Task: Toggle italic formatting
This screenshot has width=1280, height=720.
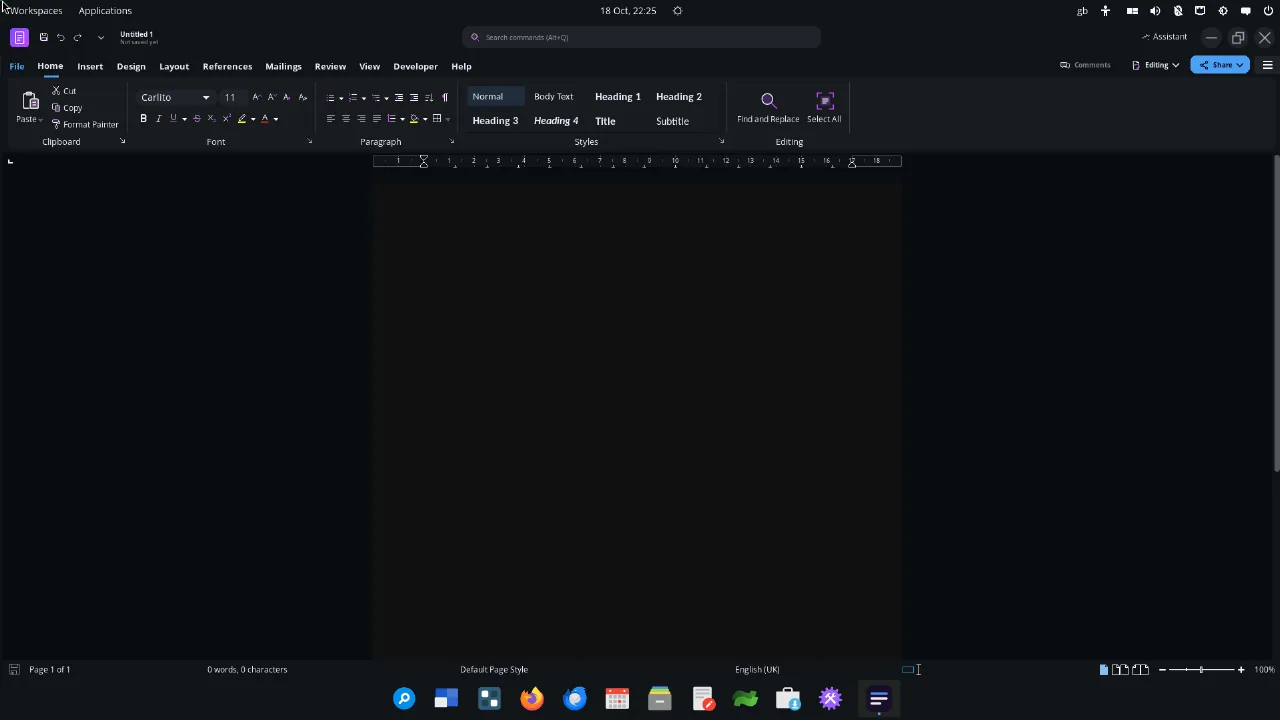Action: click(x=158, y=119)
